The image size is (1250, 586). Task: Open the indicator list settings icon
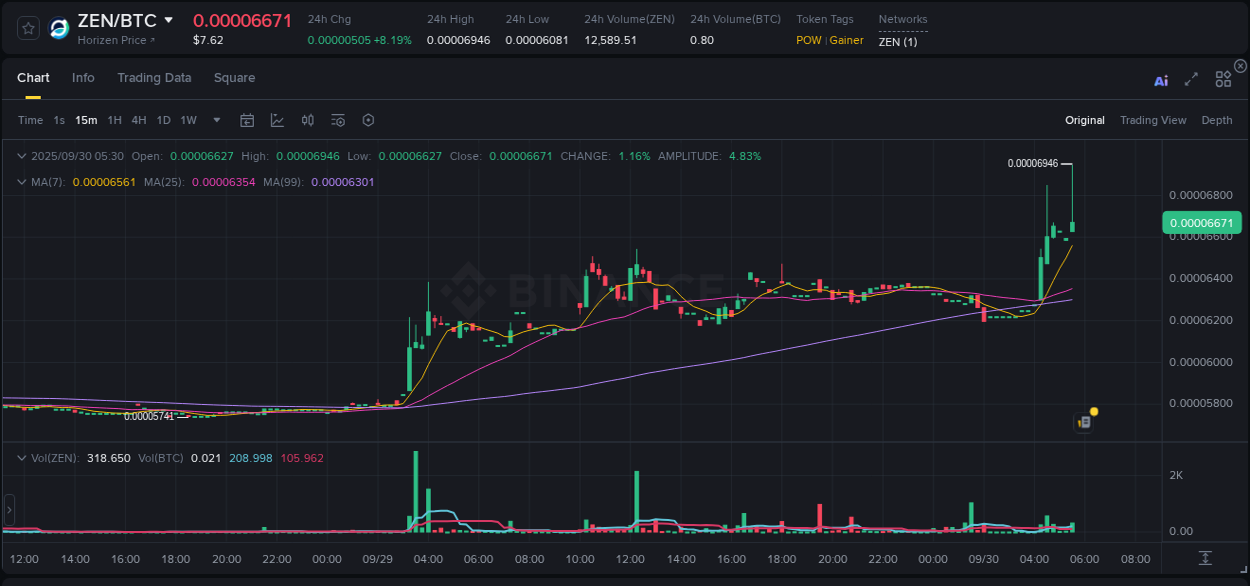338,120
